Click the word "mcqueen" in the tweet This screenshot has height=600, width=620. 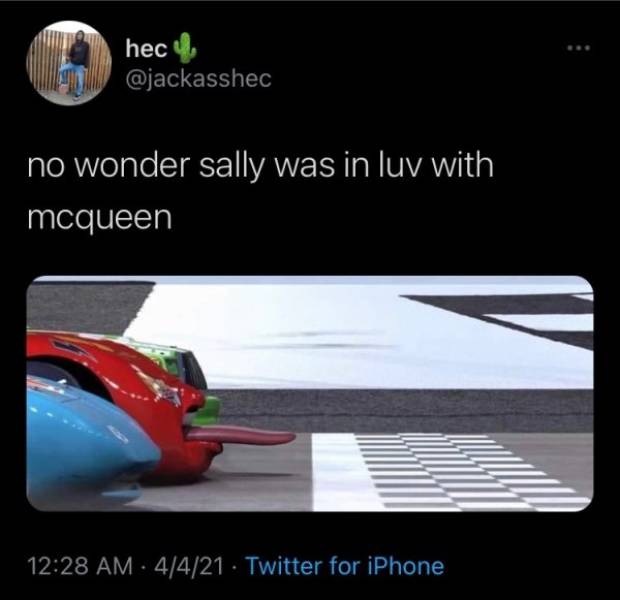[100, 217]
